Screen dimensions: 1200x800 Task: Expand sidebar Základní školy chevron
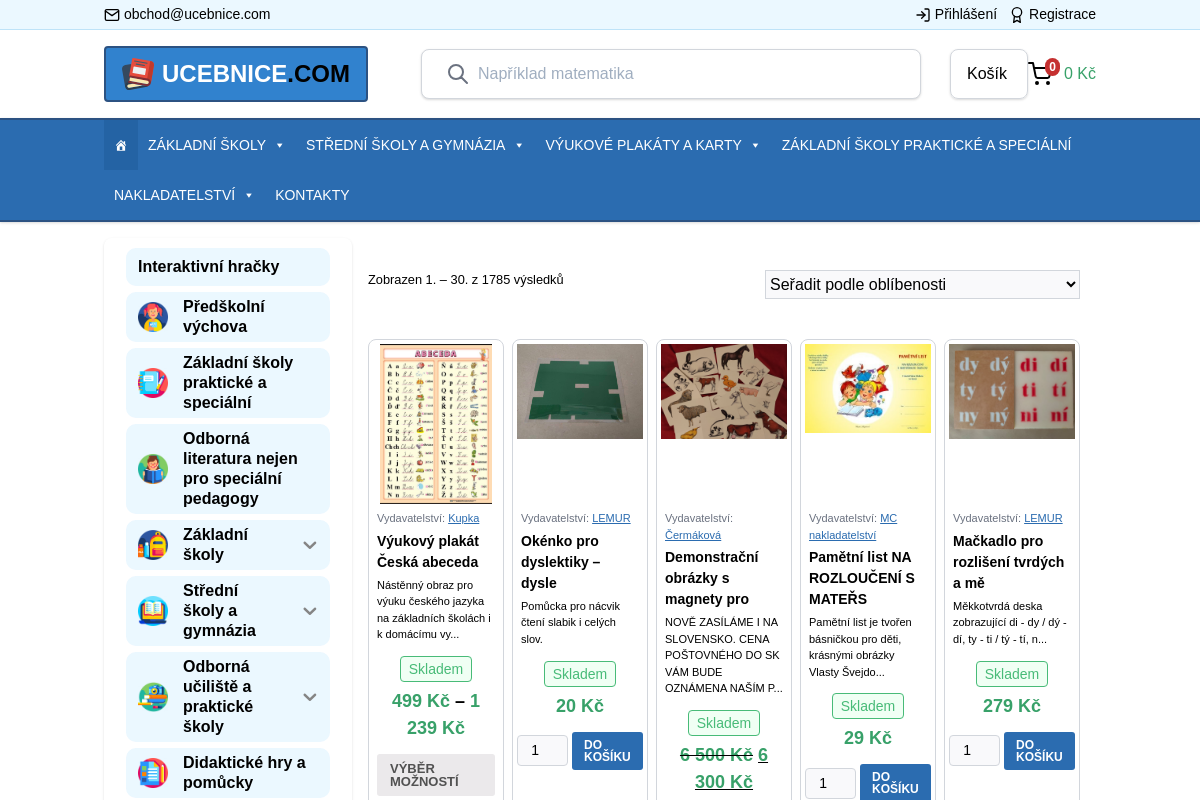tap(310, 545)
